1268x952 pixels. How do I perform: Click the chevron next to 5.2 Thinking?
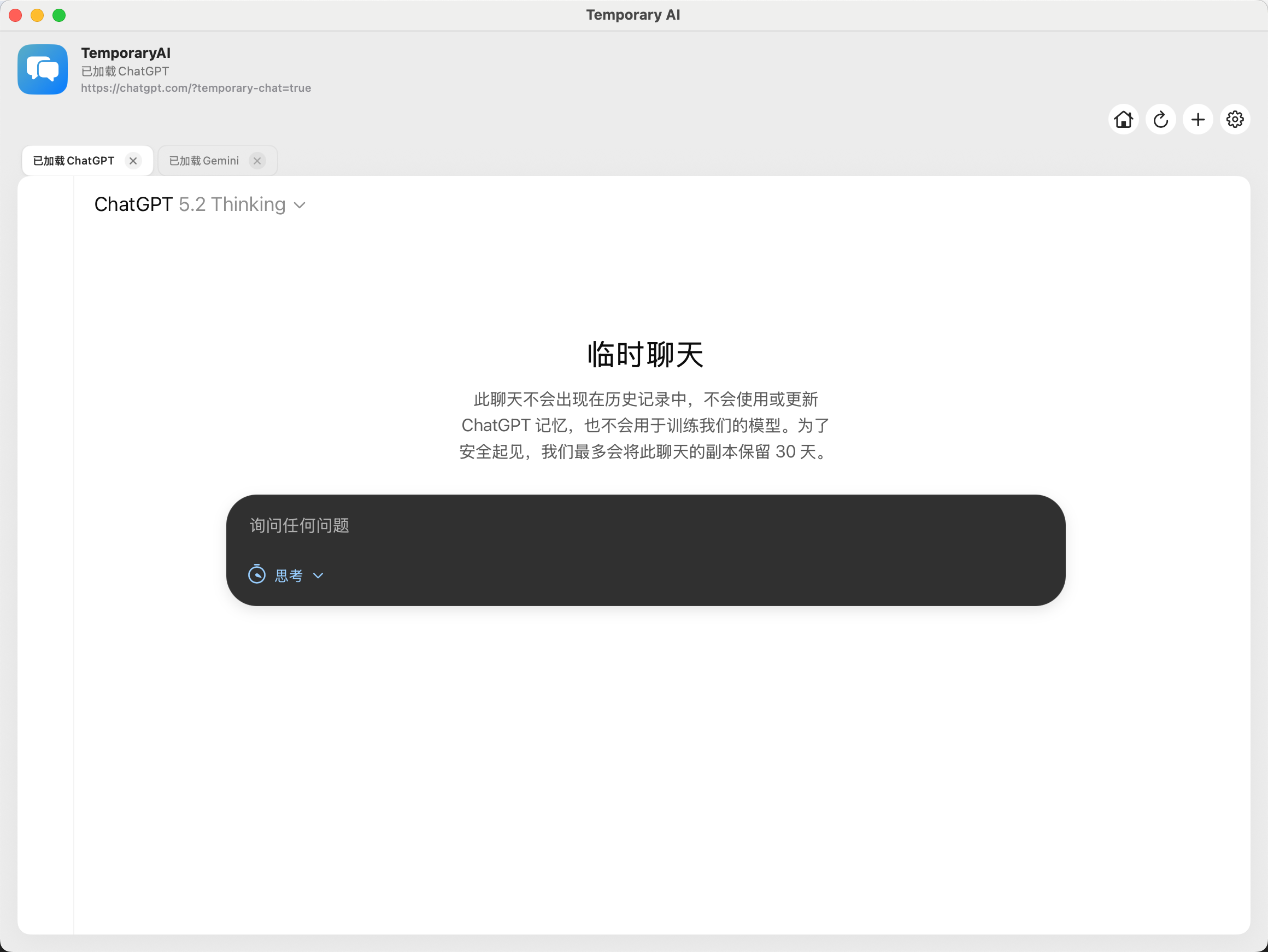point(299,205)
